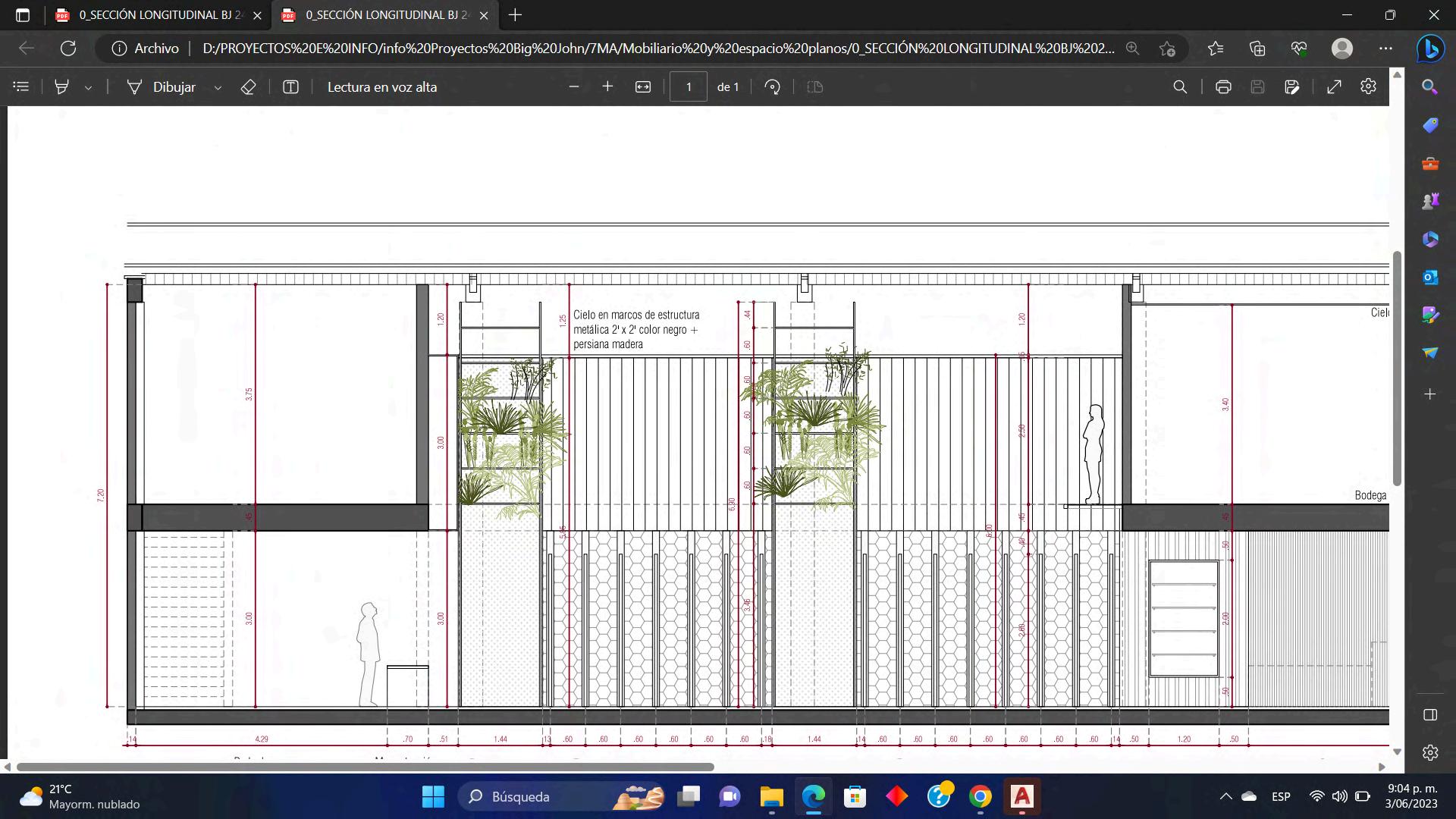
Task: Expand the highlight color dropdown arrow
Action: (89, 88)
